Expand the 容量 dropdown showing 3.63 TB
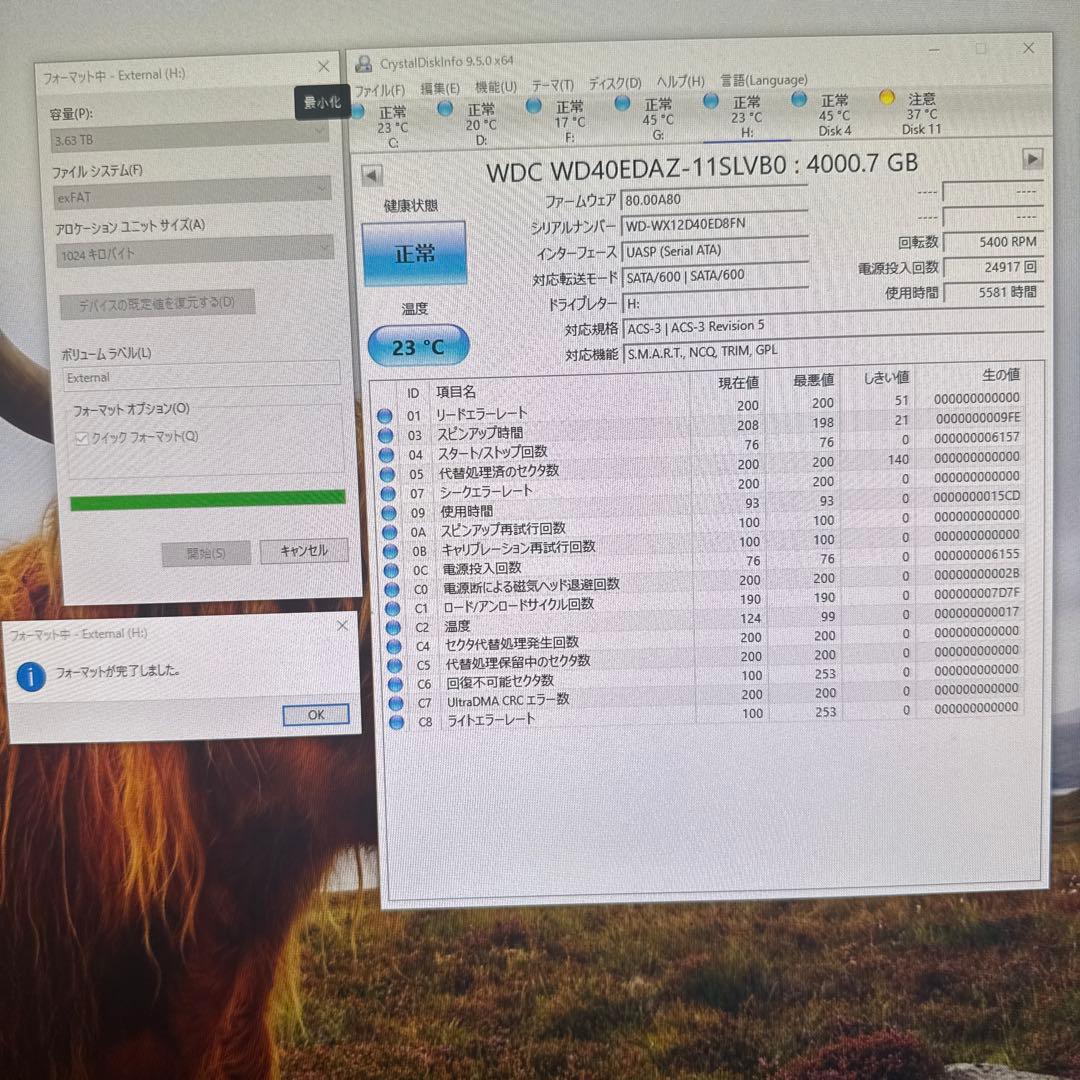 (x=193, y=138)
